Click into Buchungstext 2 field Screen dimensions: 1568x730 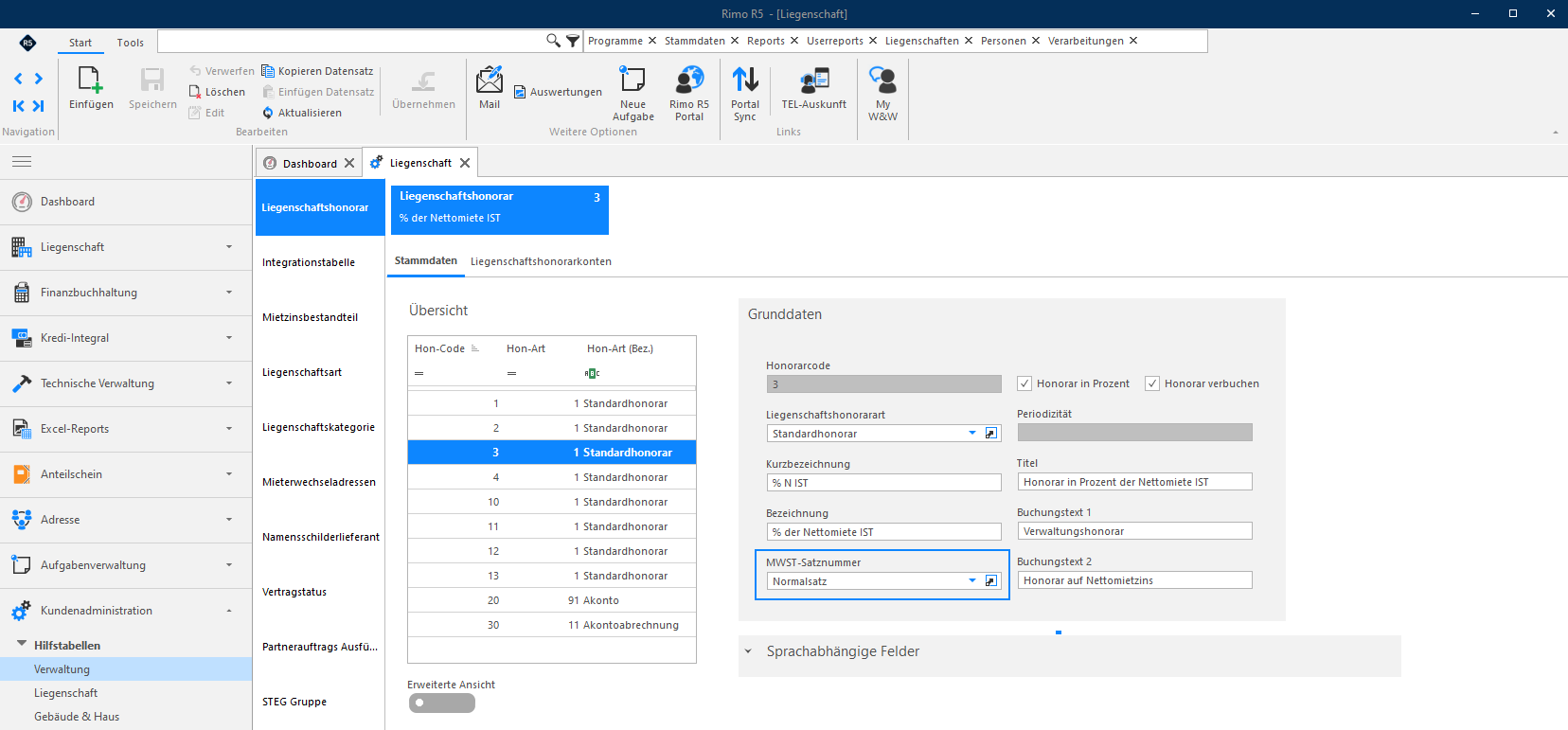coord(1134,579)
